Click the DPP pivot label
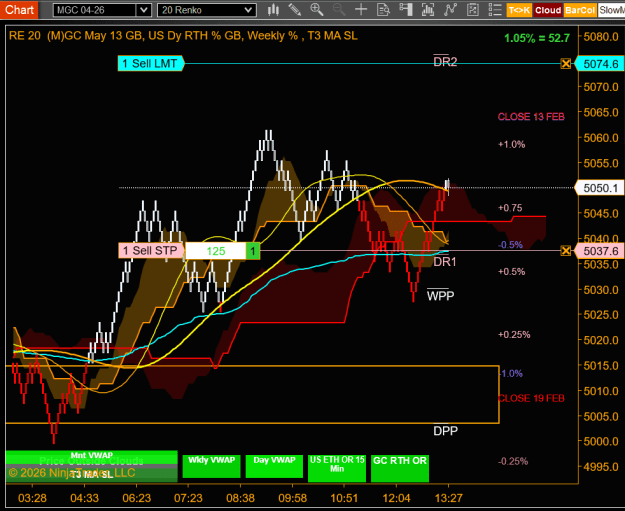625x511 pixels. pos(446,430)
